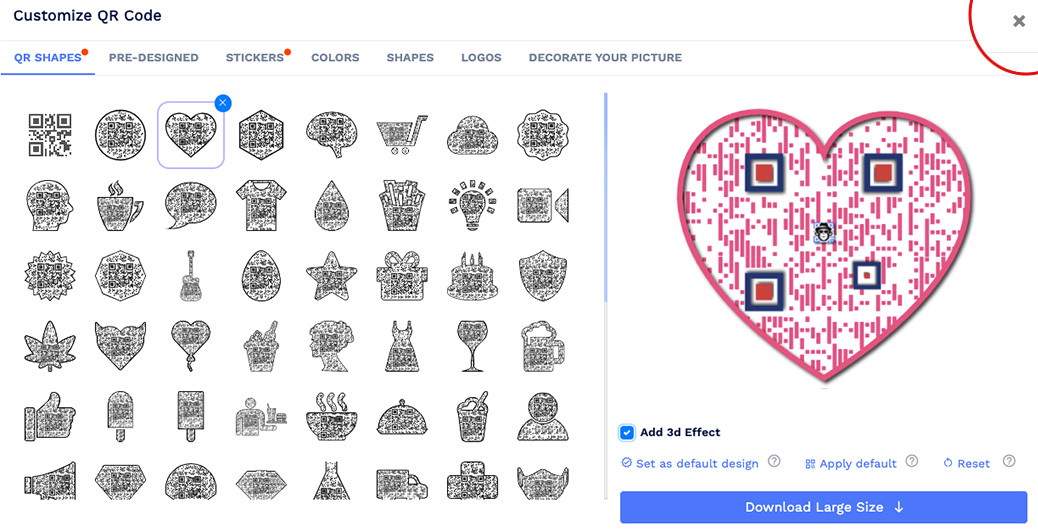Click help icon next to Apply default
The width and height of the screenshot is (1038, 532).
pos(912,461)
